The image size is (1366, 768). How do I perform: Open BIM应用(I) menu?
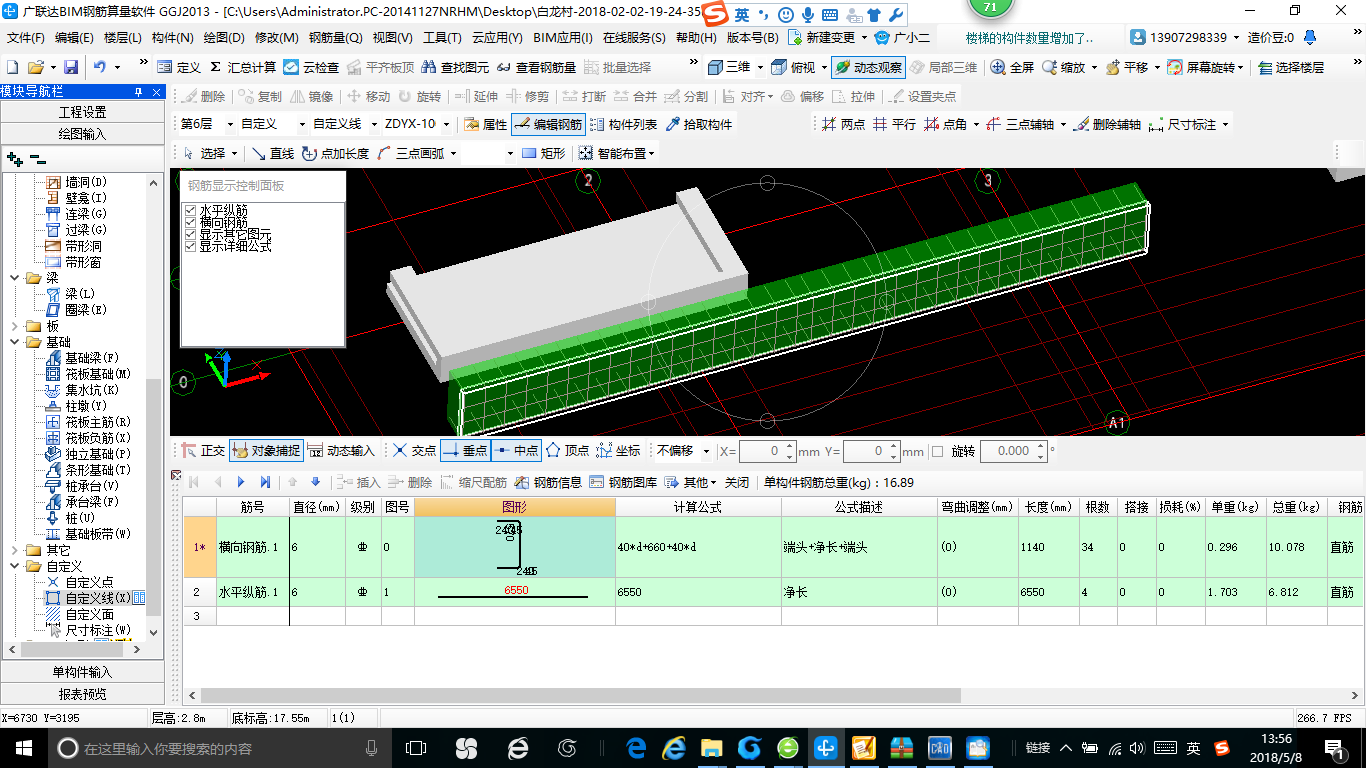pyautogui.click(x=562, y=38)
